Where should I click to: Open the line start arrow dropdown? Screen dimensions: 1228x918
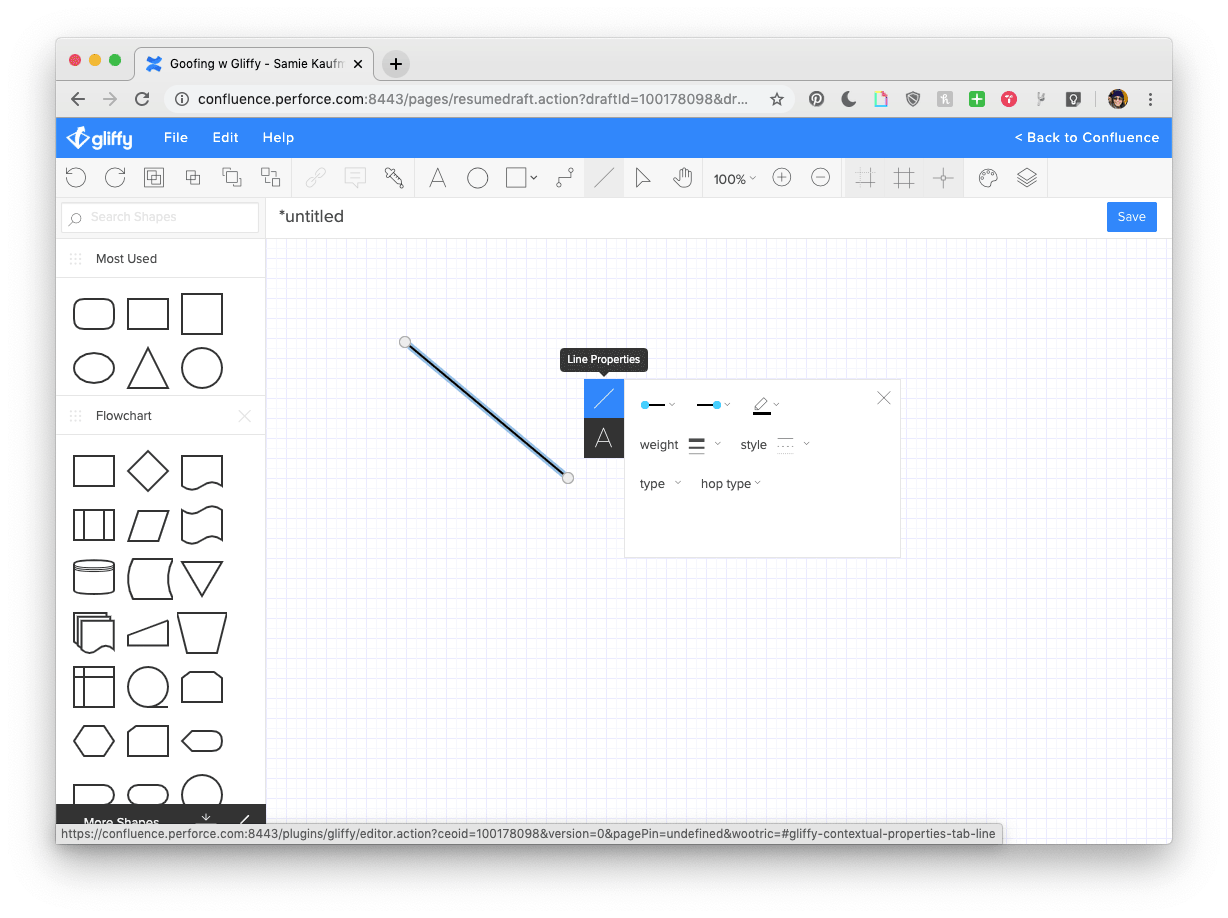pos(658,405)
